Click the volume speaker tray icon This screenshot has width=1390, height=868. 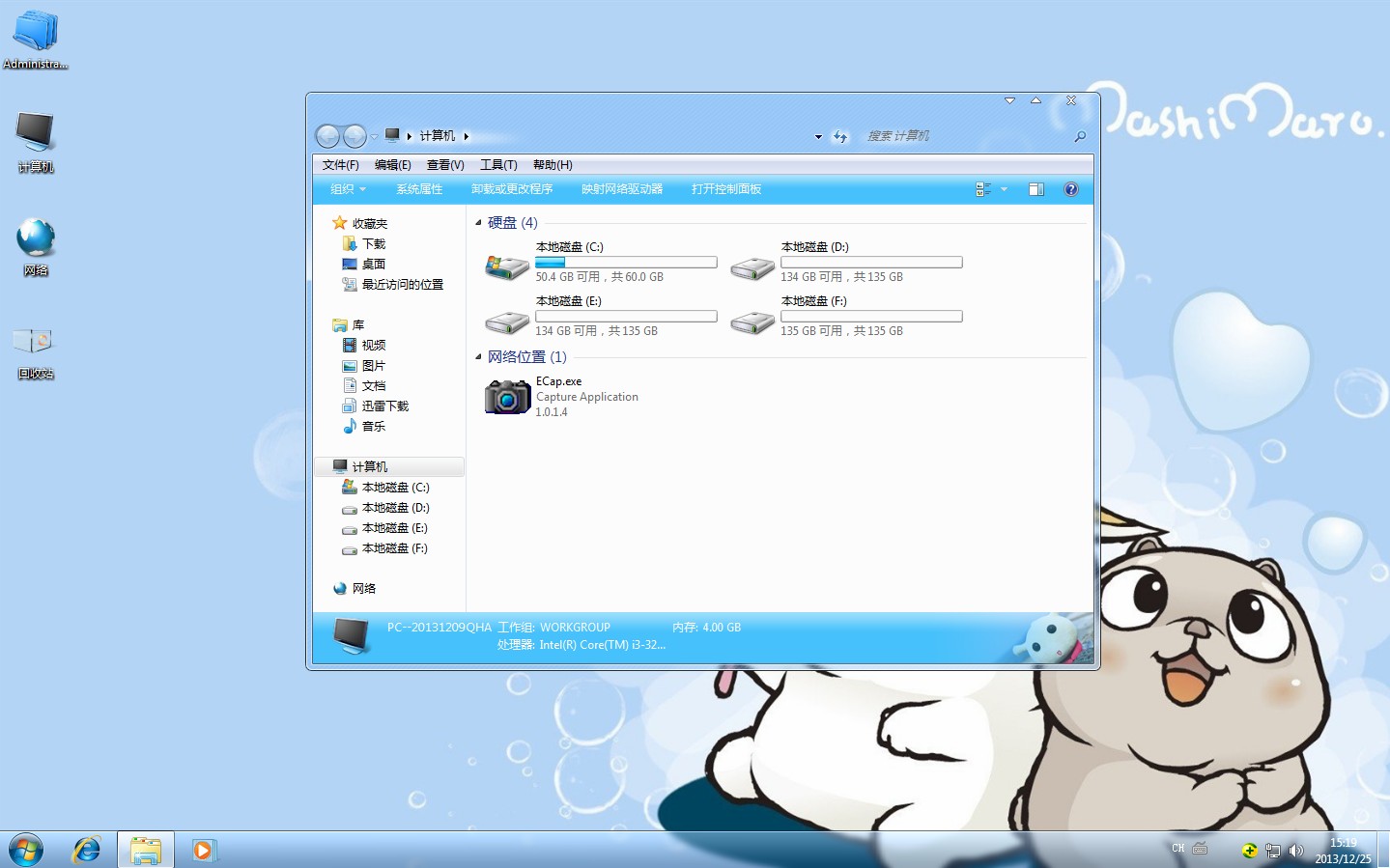click(x=1296, y=851)
